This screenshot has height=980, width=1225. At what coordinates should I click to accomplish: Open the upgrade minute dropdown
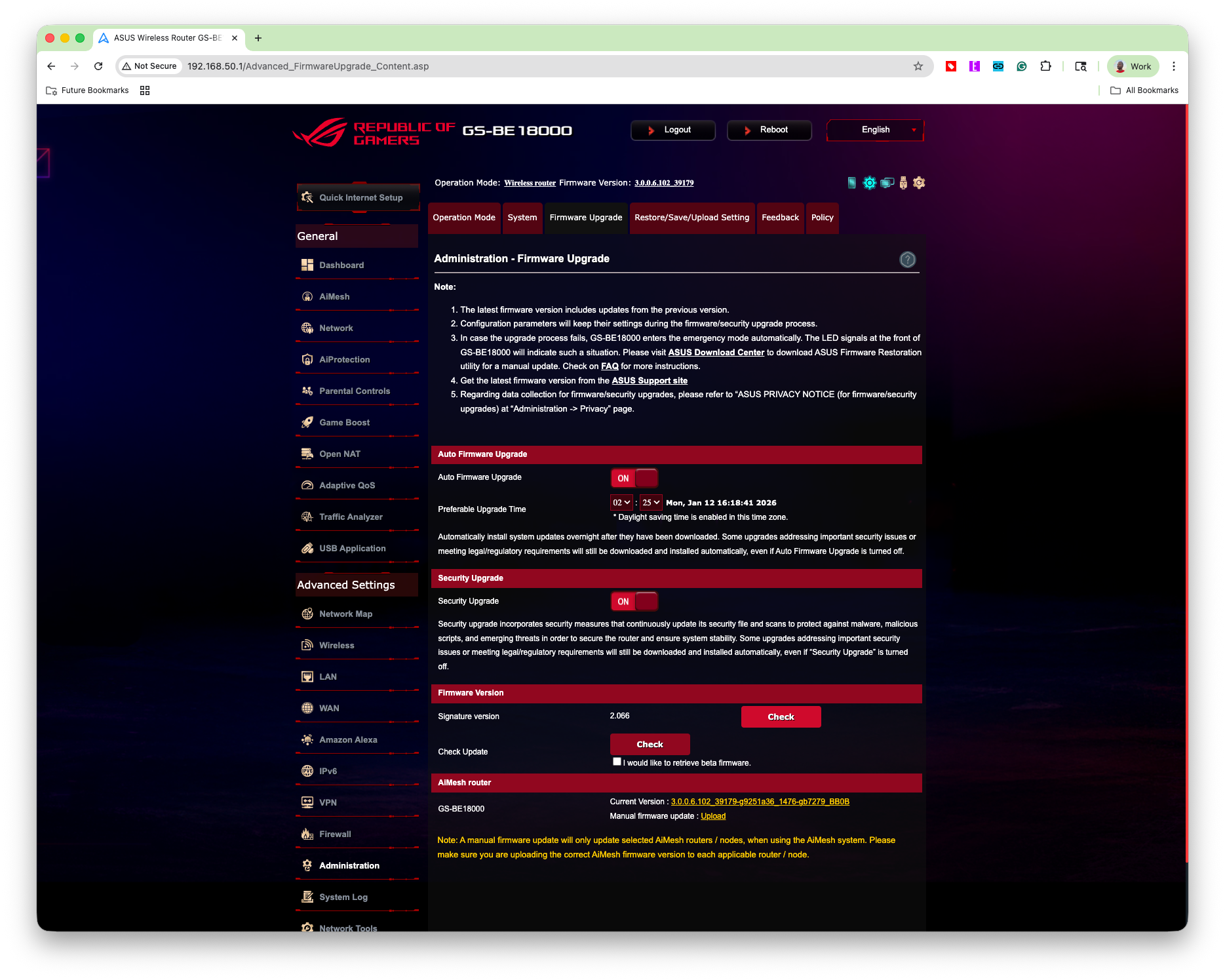pyautogui.click(x=650, y=502)
